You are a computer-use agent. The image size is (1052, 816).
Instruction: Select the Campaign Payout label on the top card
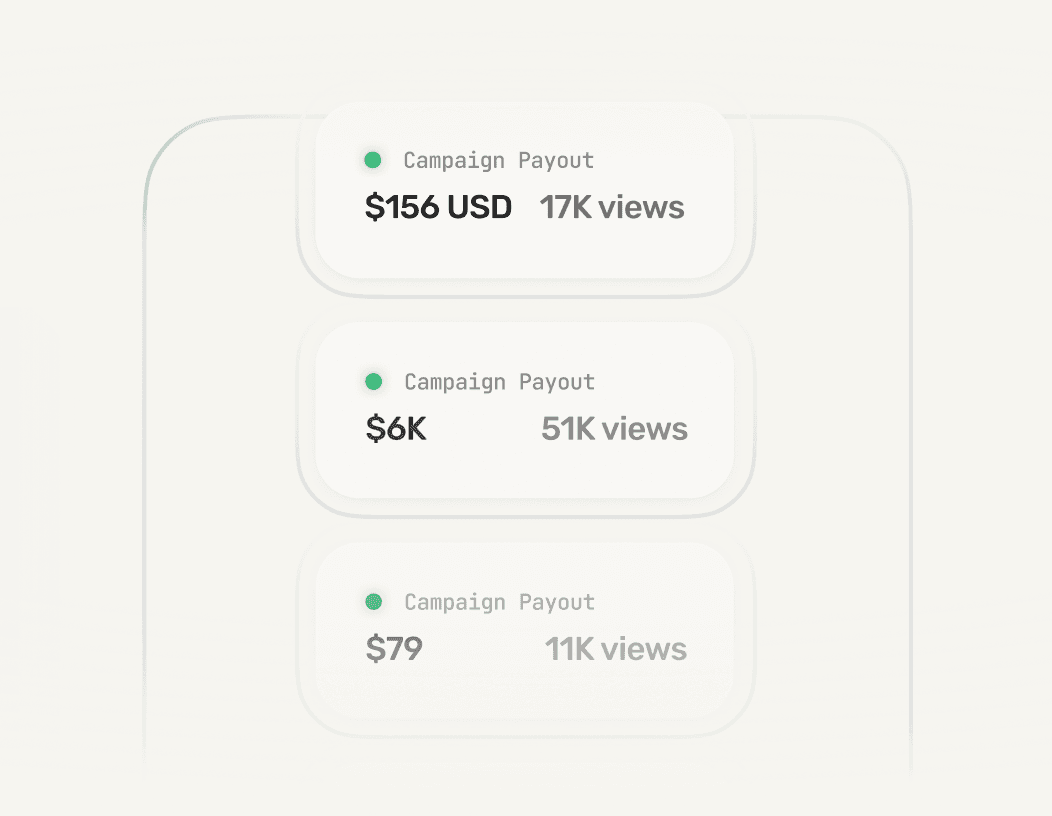498,160
